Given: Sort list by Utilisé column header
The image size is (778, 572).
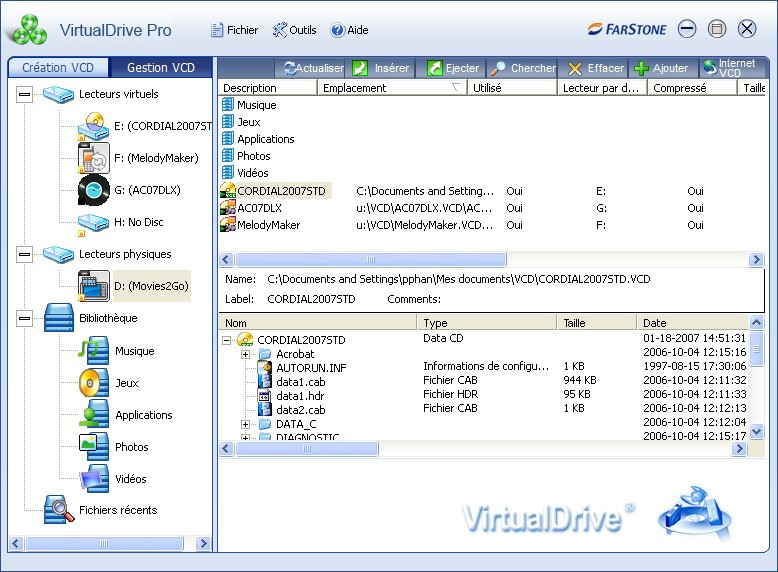Looking at the screenshot, I should 512,88.
